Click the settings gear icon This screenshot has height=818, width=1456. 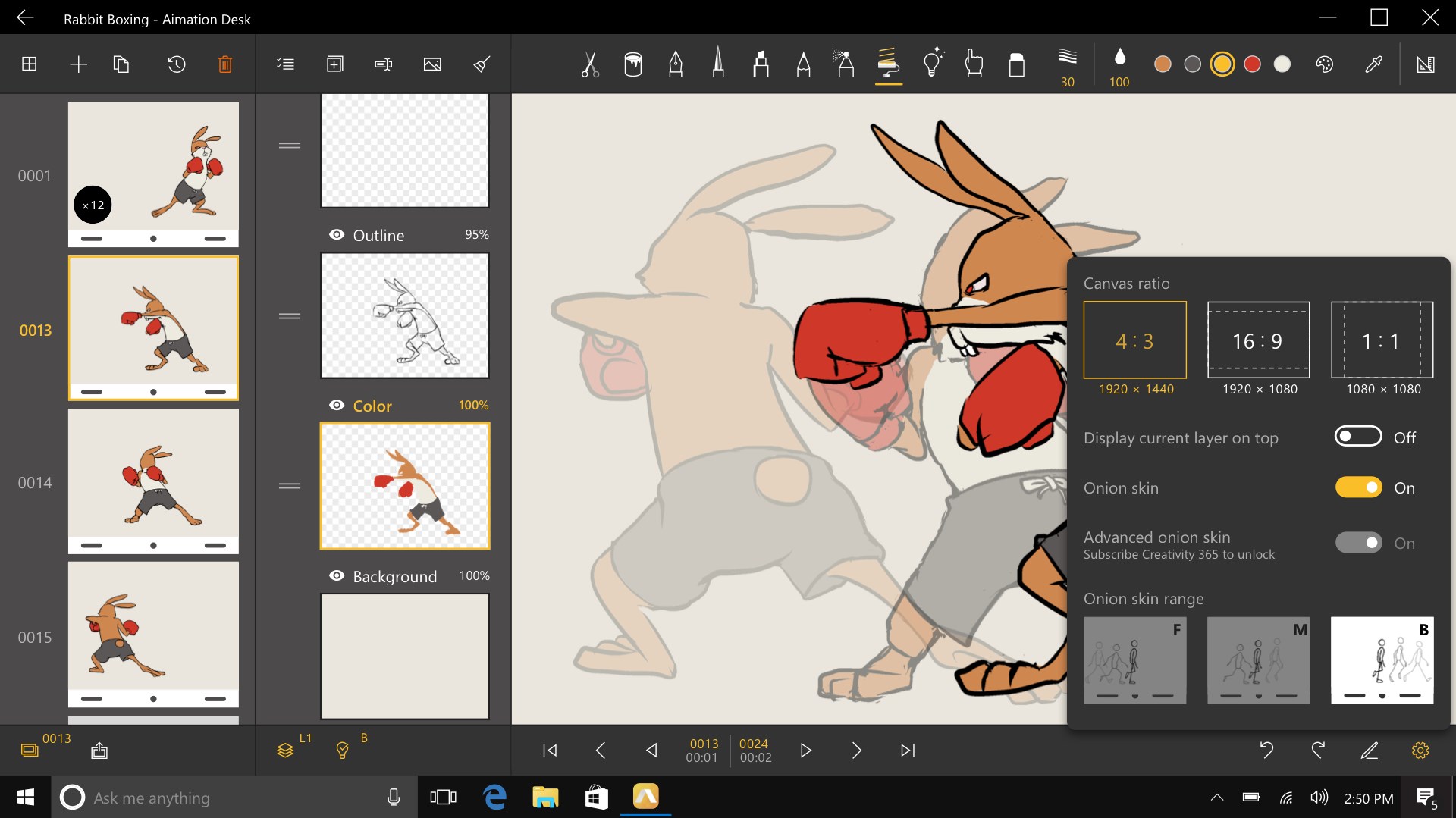(x=1420, y=751)
